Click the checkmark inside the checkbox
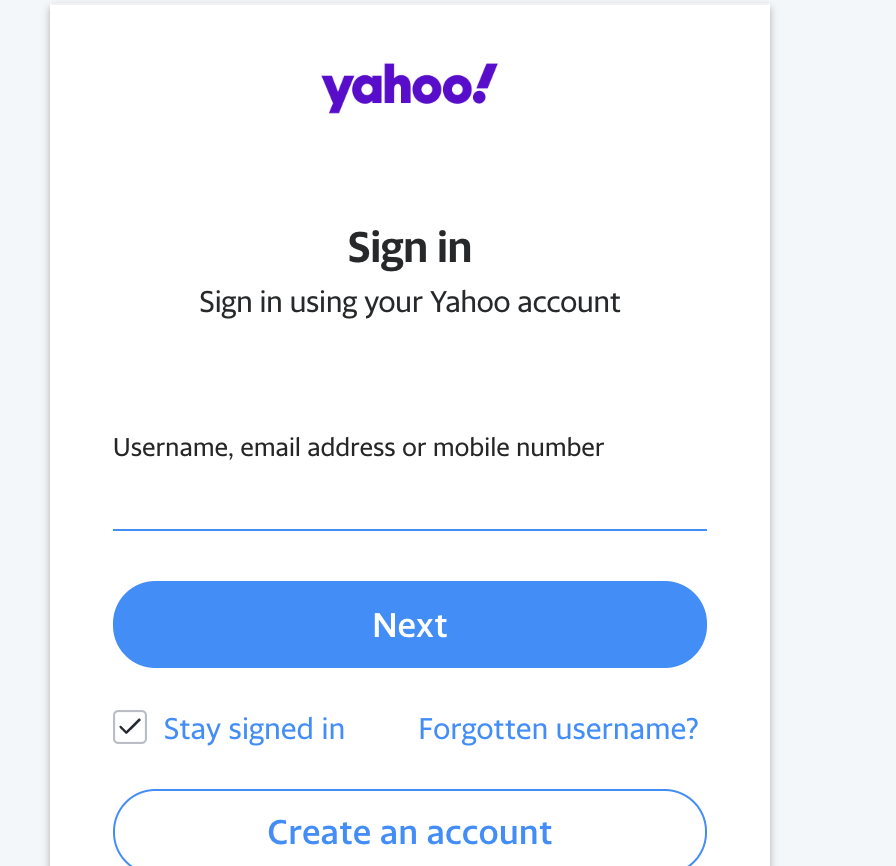The height and width of the screenshot is (866, 896). click(x=129, y=728)
